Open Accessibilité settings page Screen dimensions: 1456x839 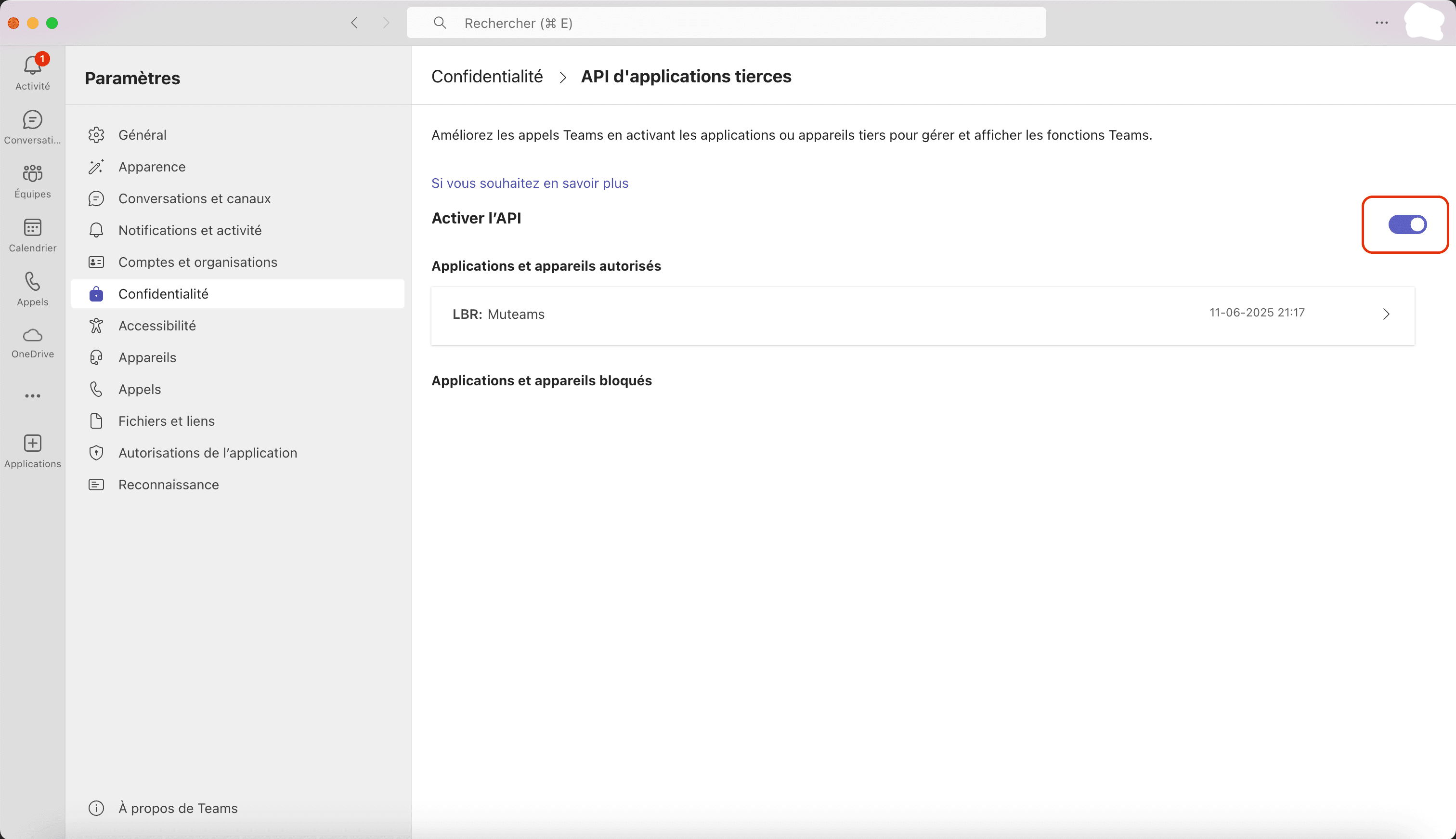click(x=238, y=326)
